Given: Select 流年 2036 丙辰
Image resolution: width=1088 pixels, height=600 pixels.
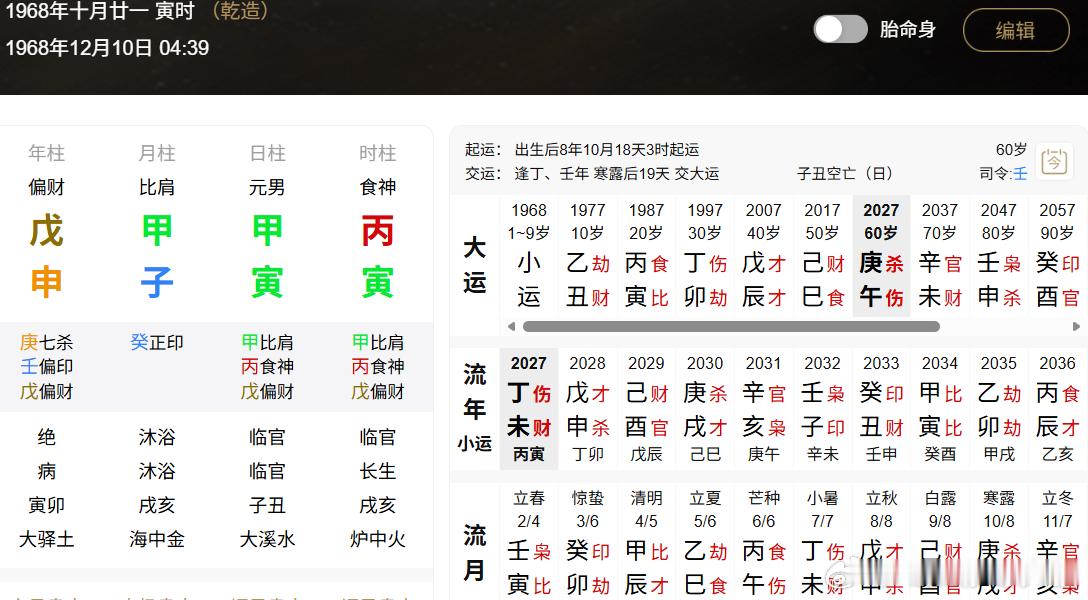Looking at the screenshot, I should 1057,409.
